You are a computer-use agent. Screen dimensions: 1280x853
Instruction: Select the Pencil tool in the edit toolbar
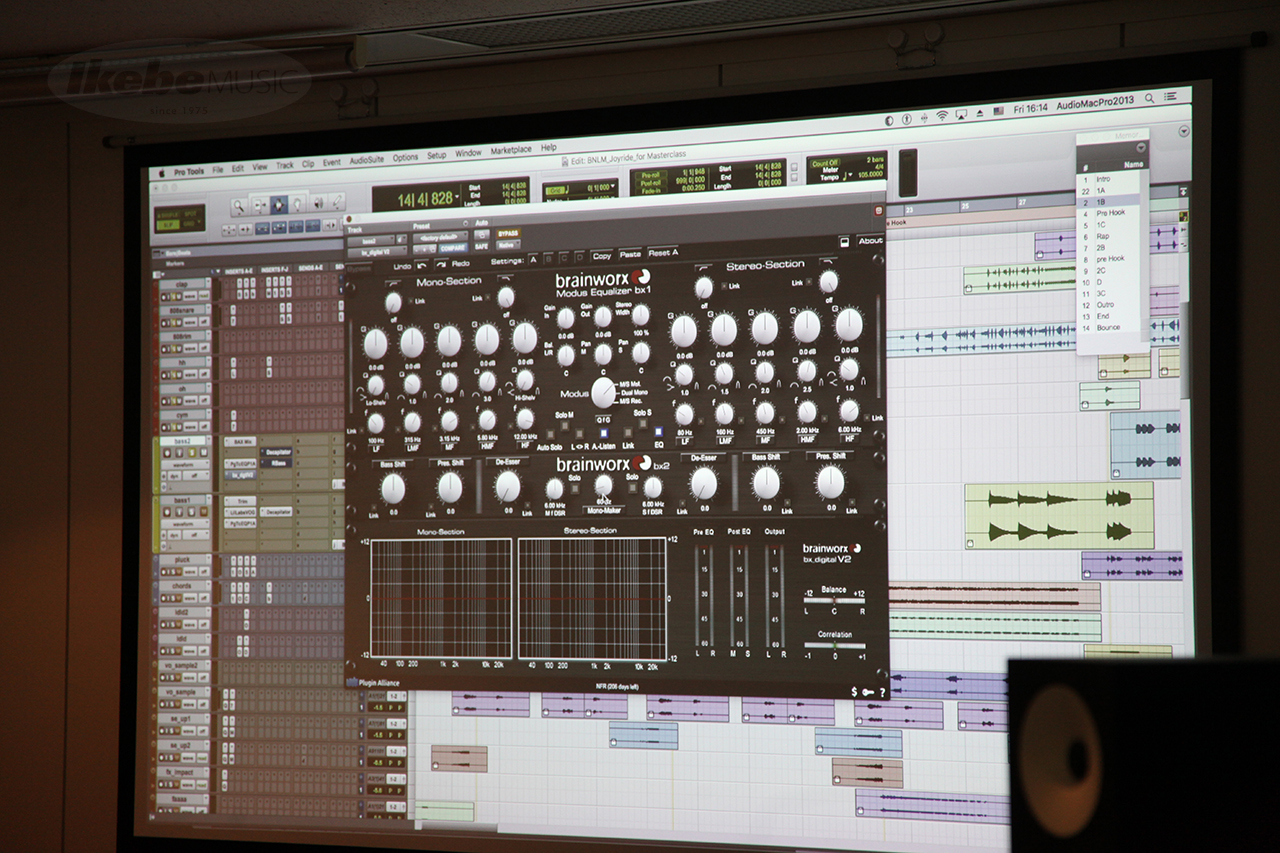point(337,204)
